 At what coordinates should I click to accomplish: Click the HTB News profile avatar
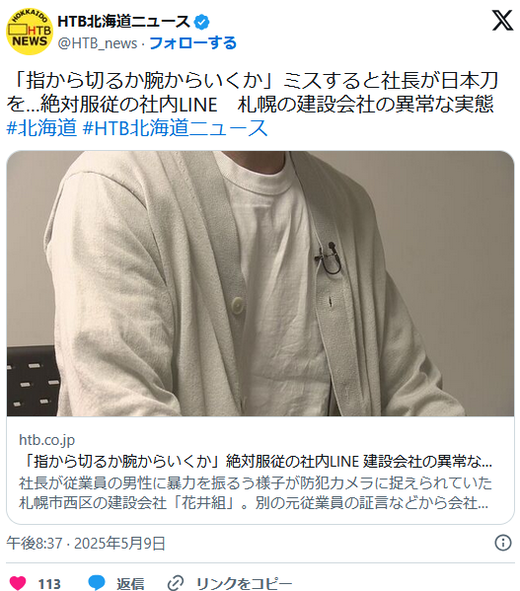(29, 32)
